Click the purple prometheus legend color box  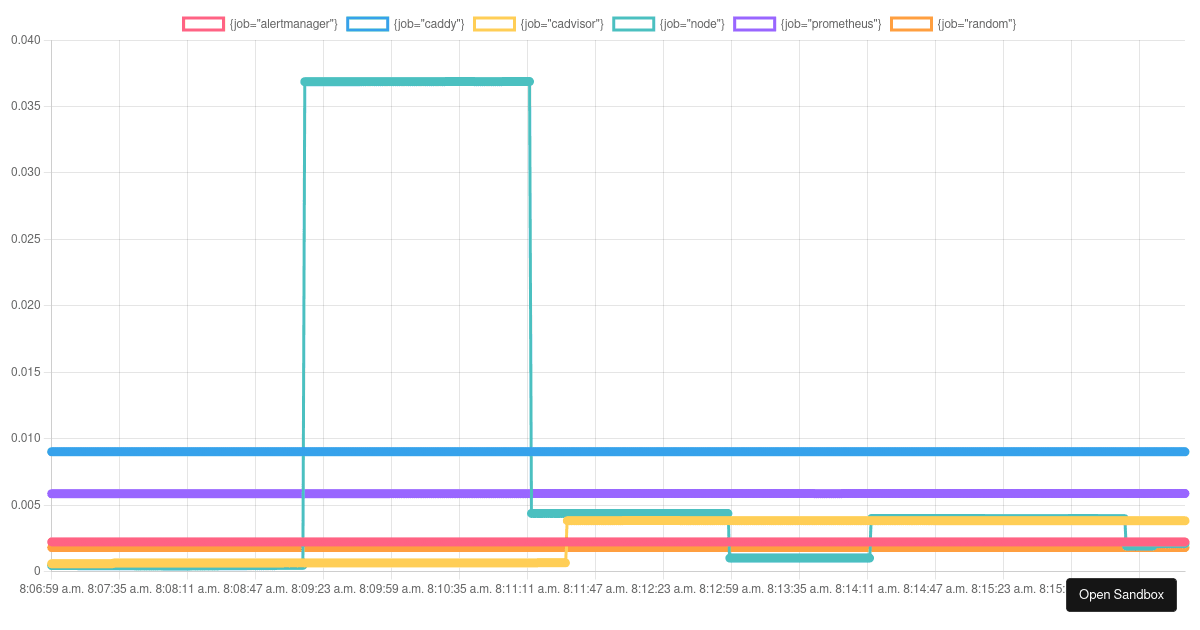coord(754,24)
